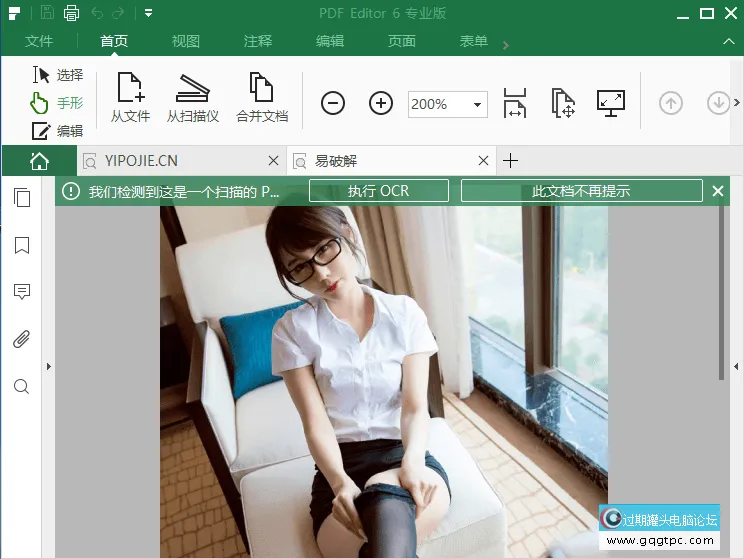Open a new tab with plus button
This screenshot has width=744, height=559.
pos(511,161)
